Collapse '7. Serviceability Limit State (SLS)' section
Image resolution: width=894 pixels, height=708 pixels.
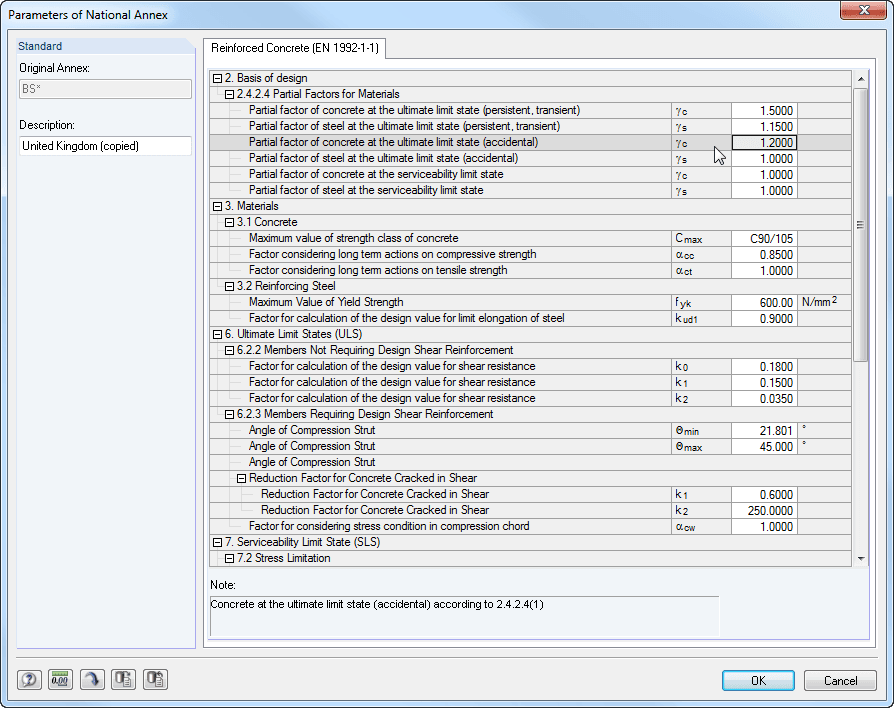(x=217, y=542)
